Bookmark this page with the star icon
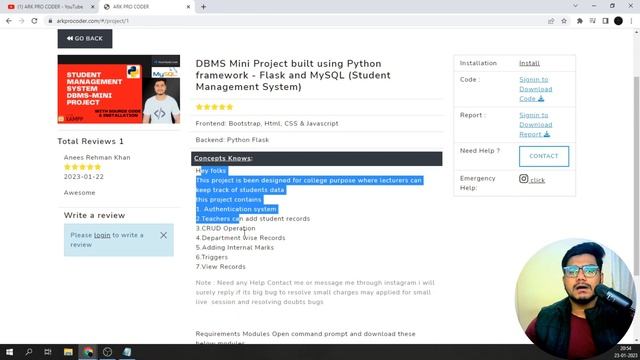This screenshot has width=640, height=360. coord(564,21)
